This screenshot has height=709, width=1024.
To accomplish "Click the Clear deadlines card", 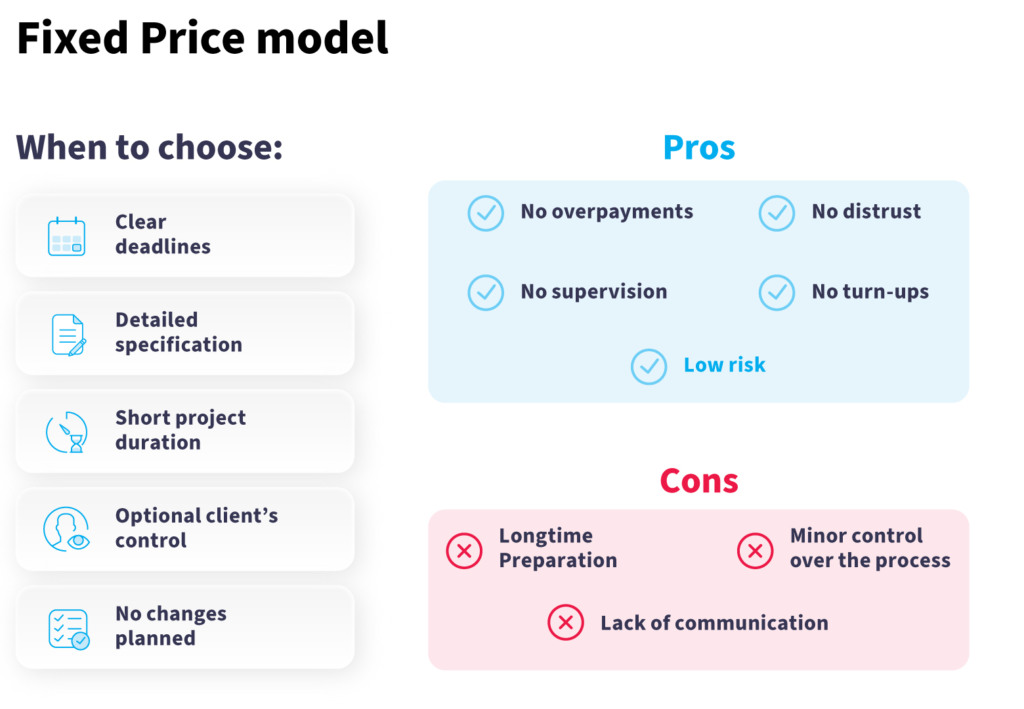I will pos(185,235).
